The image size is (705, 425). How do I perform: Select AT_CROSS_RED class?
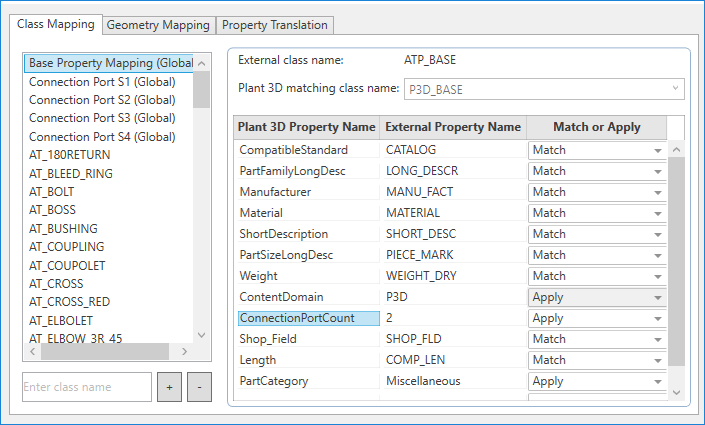tap(109, 301)
